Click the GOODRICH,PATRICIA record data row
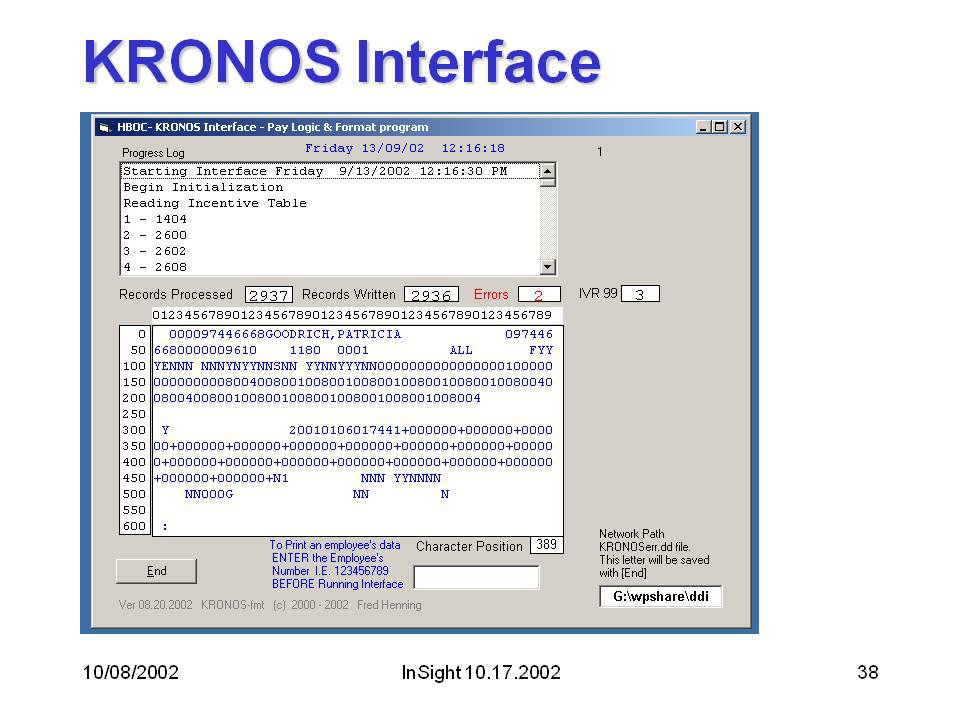Viewport: 960px width, 720px height. click(353, 334)
